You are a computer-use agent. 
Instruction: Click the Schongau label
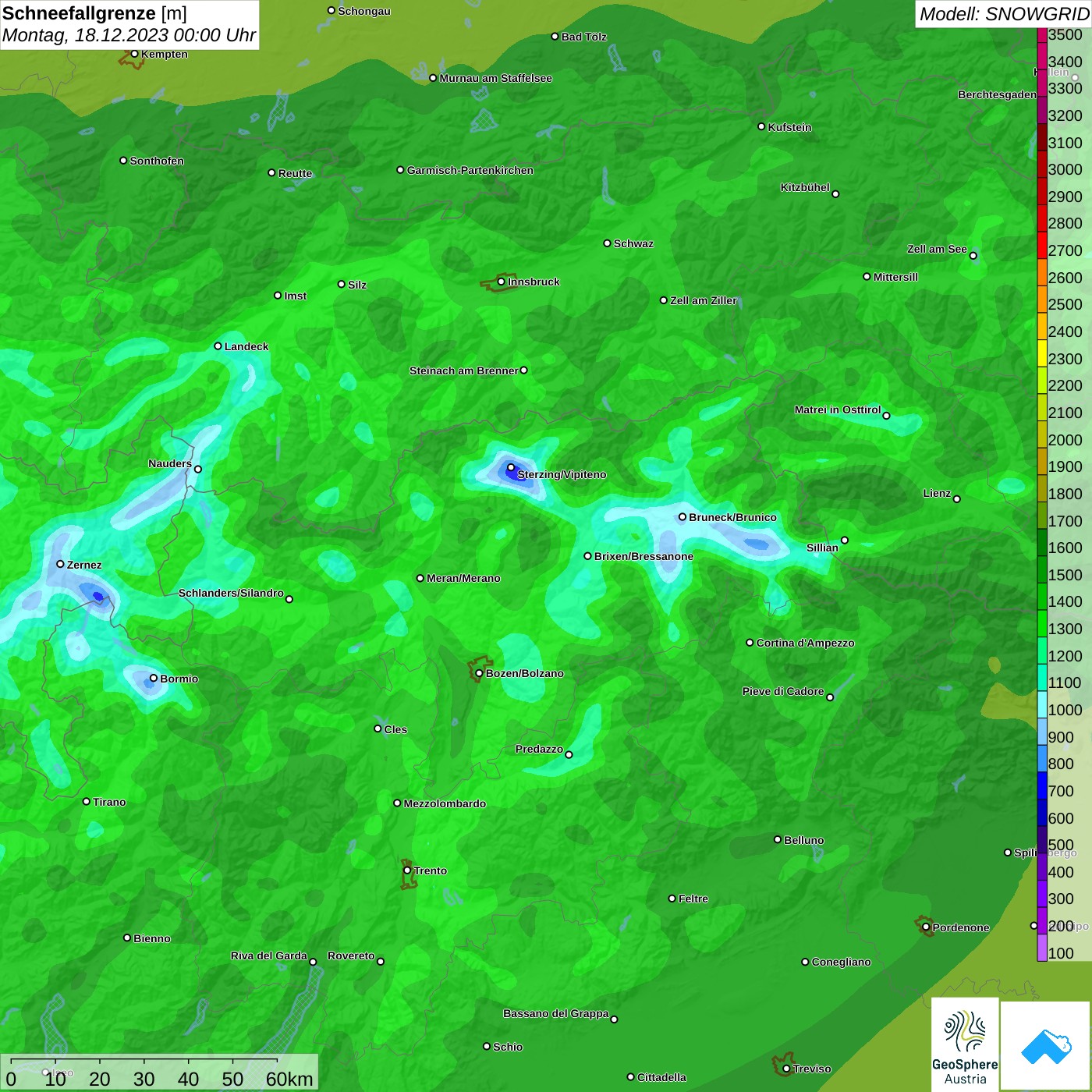coord(364,11)
